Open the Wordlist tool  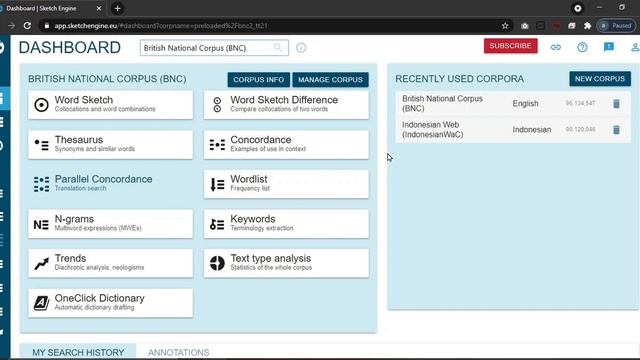(x=286, y=184)
